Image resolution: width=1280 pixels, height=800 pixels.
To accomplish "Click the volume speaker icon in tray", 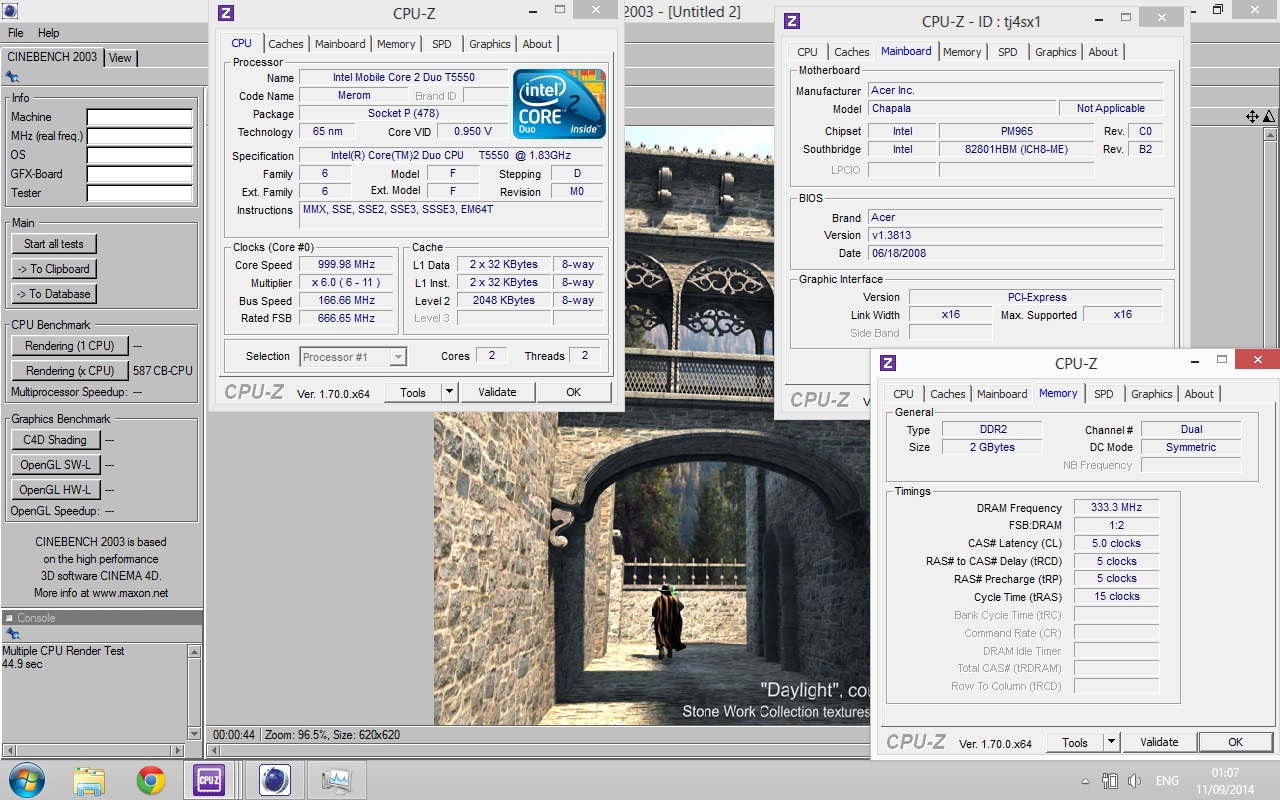I will (1134, 781).
